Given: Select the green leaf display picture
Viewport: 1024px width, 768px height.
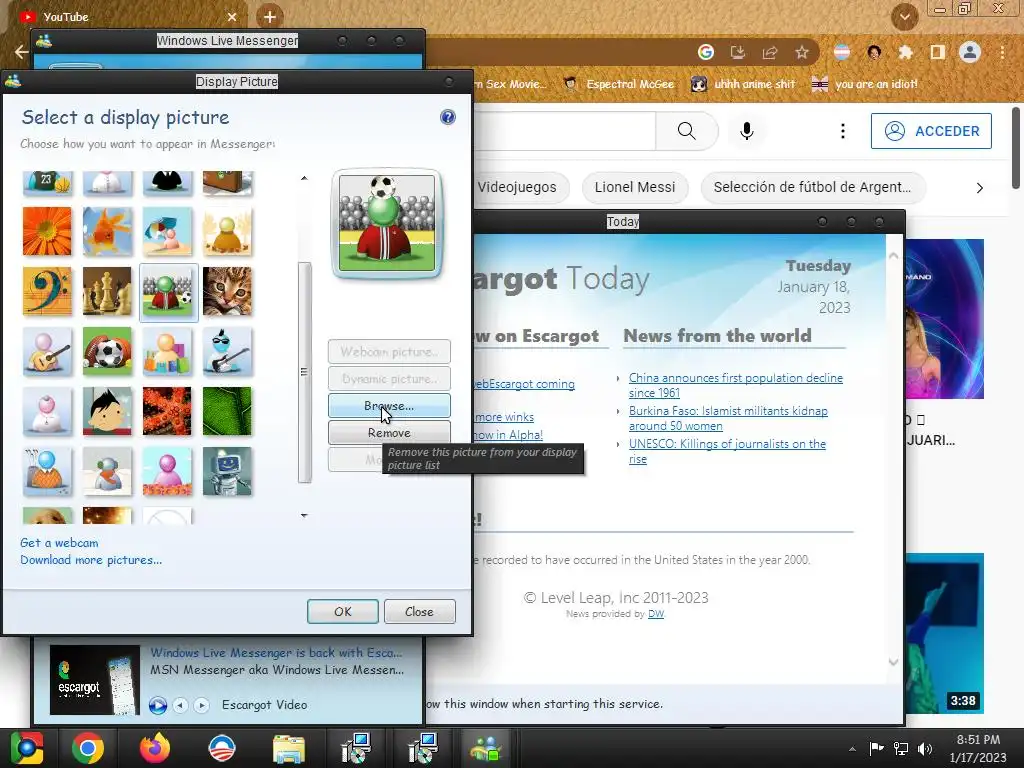Looking at the screenshot, I should [x=227, y=411].
